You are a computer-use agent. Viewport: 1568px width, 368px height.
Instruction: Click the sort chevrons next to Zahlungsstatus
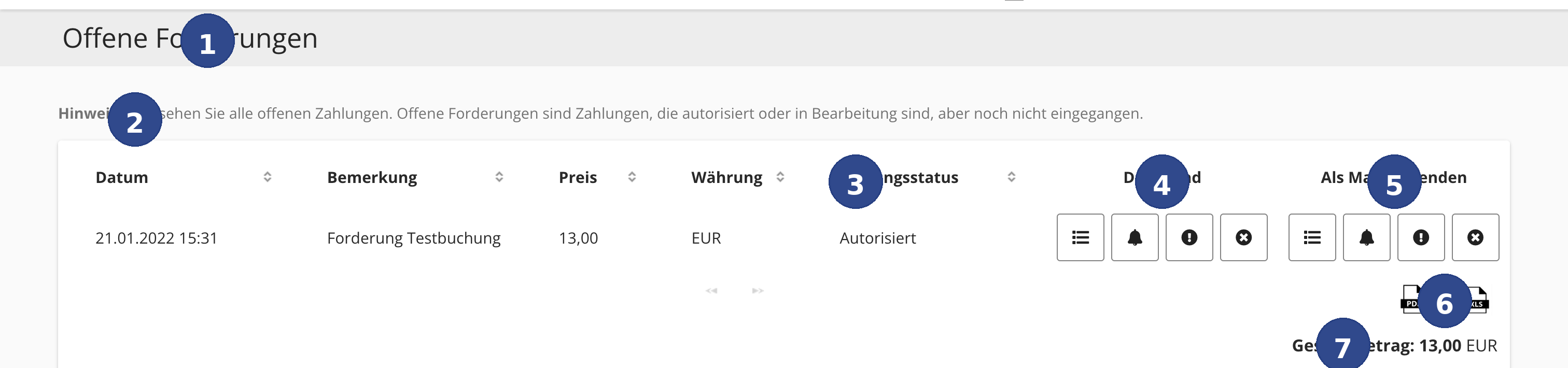point(1011,178)
